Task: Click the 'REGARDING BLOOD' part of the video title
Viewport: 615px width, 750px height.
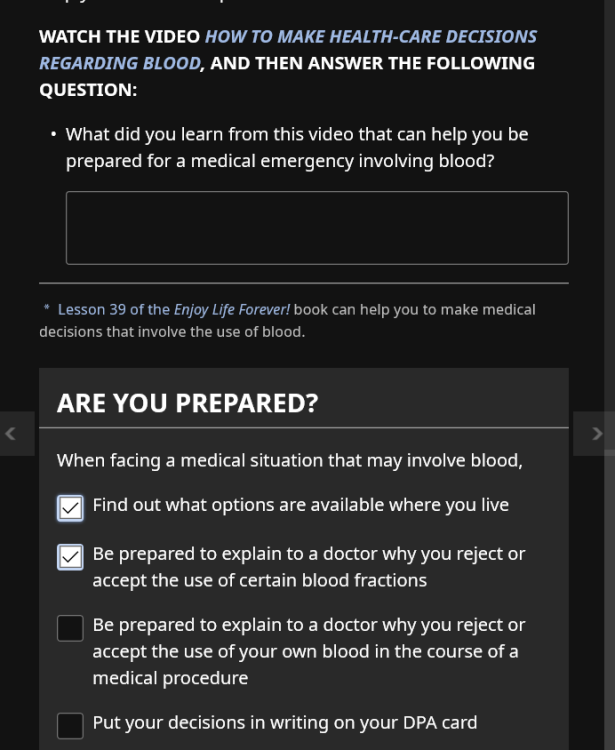Action: [119, 63]
